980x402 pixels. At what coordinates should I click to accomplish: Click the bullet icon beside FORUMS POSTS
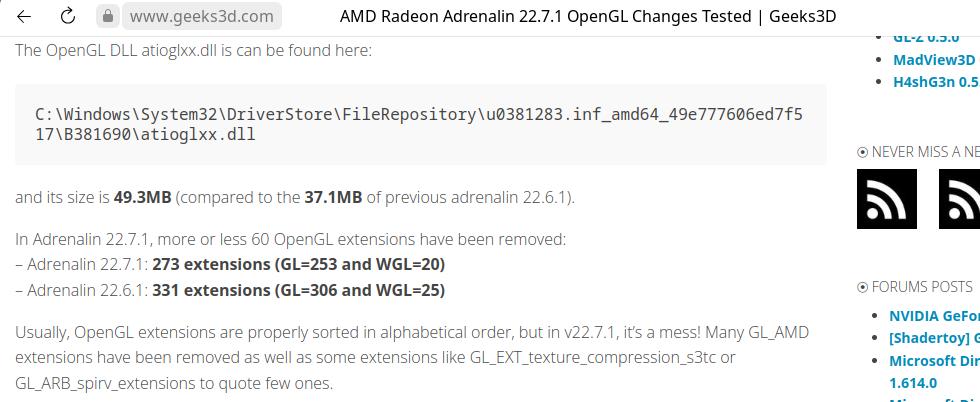pyautogui.click(x=863, y=287)
